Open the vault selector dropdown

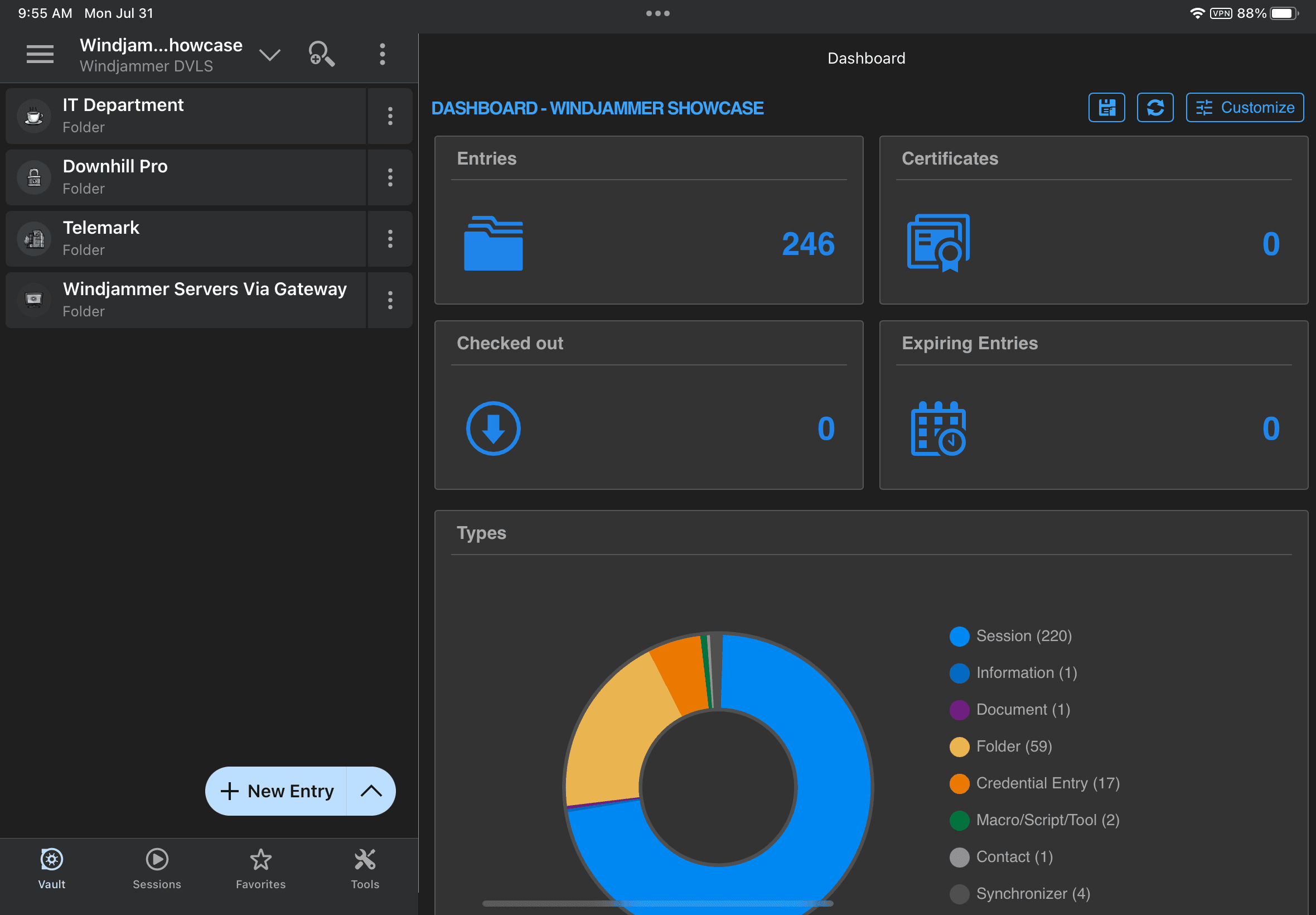click(270, 54)
